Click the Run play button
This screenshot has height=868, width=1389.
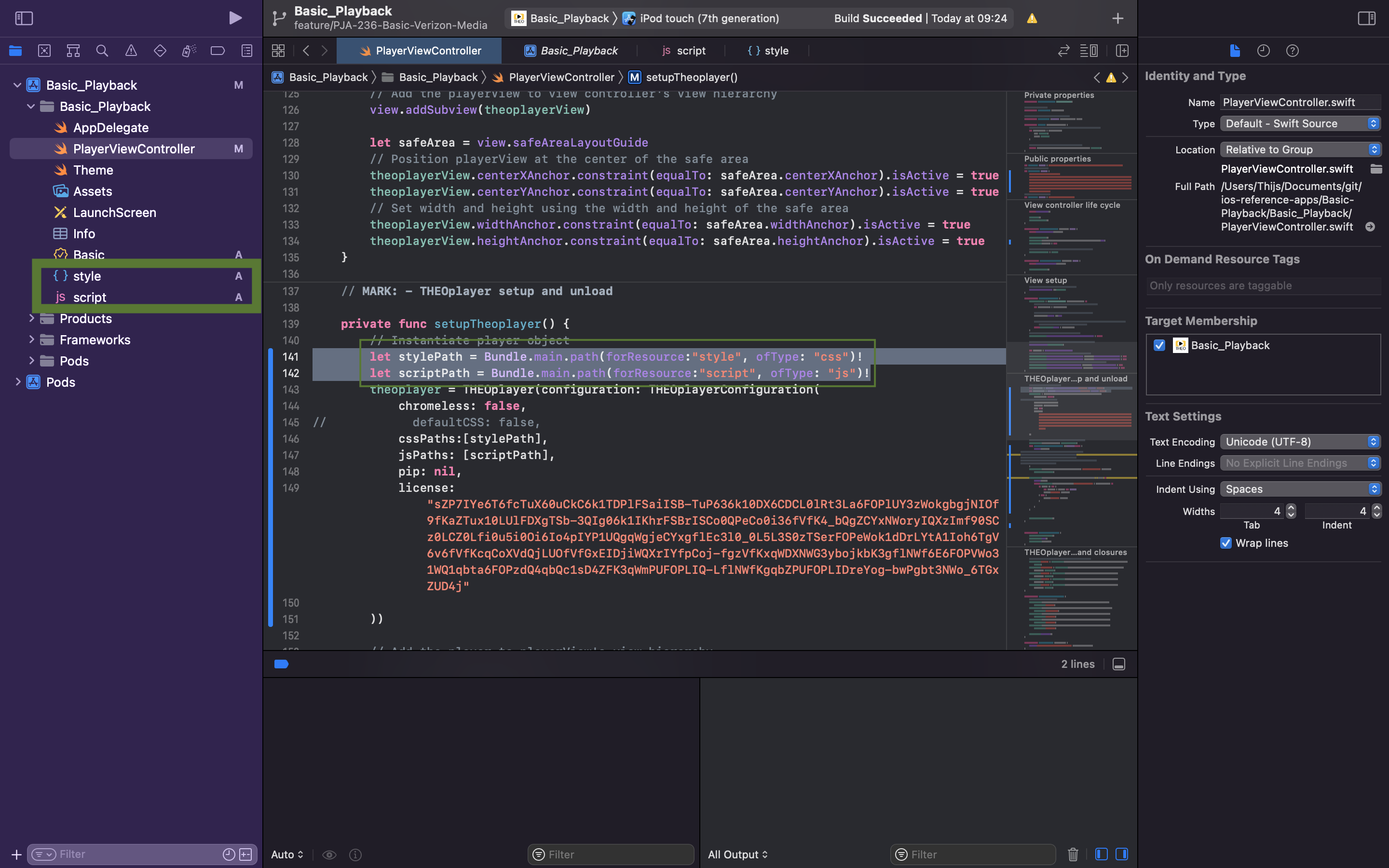point(235,18)
